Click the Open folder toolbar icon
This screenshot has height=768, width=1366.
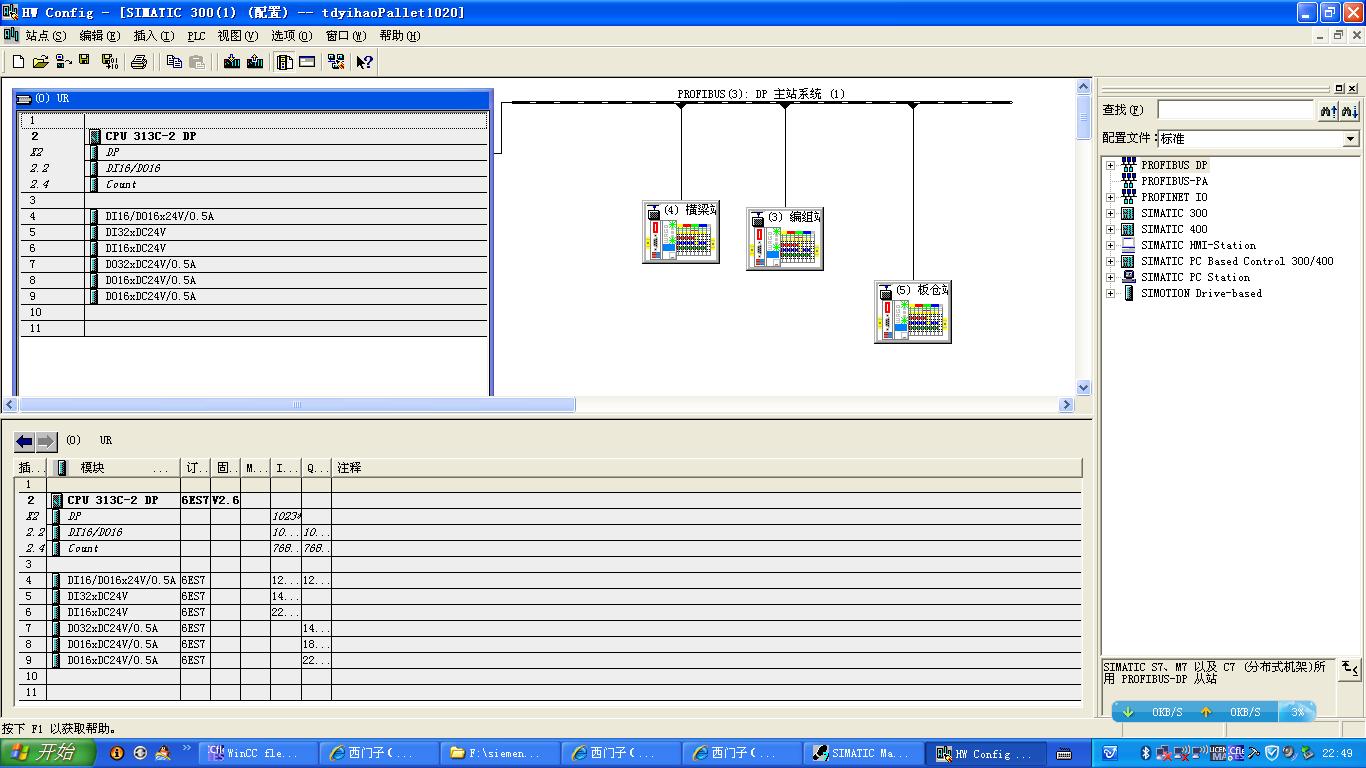pyautogui.click(x=41, y=62)
